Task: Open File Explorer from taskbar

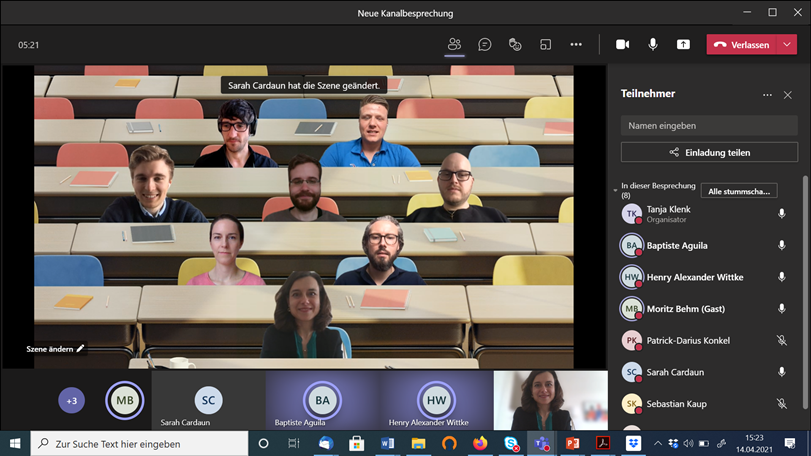Action: tap(418, 444)
